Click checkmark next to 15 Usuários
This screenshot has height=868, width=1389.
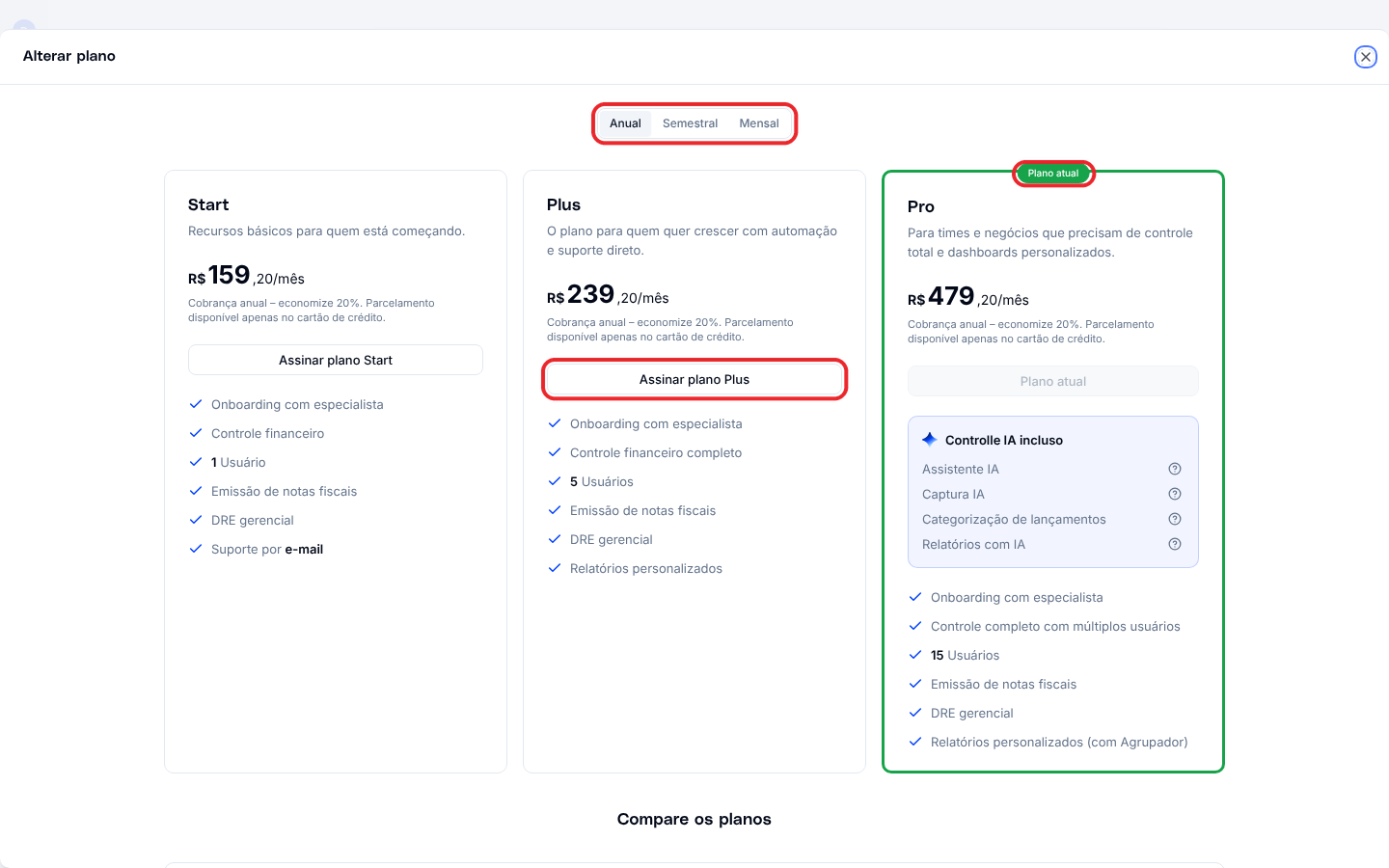click(915, 655)
